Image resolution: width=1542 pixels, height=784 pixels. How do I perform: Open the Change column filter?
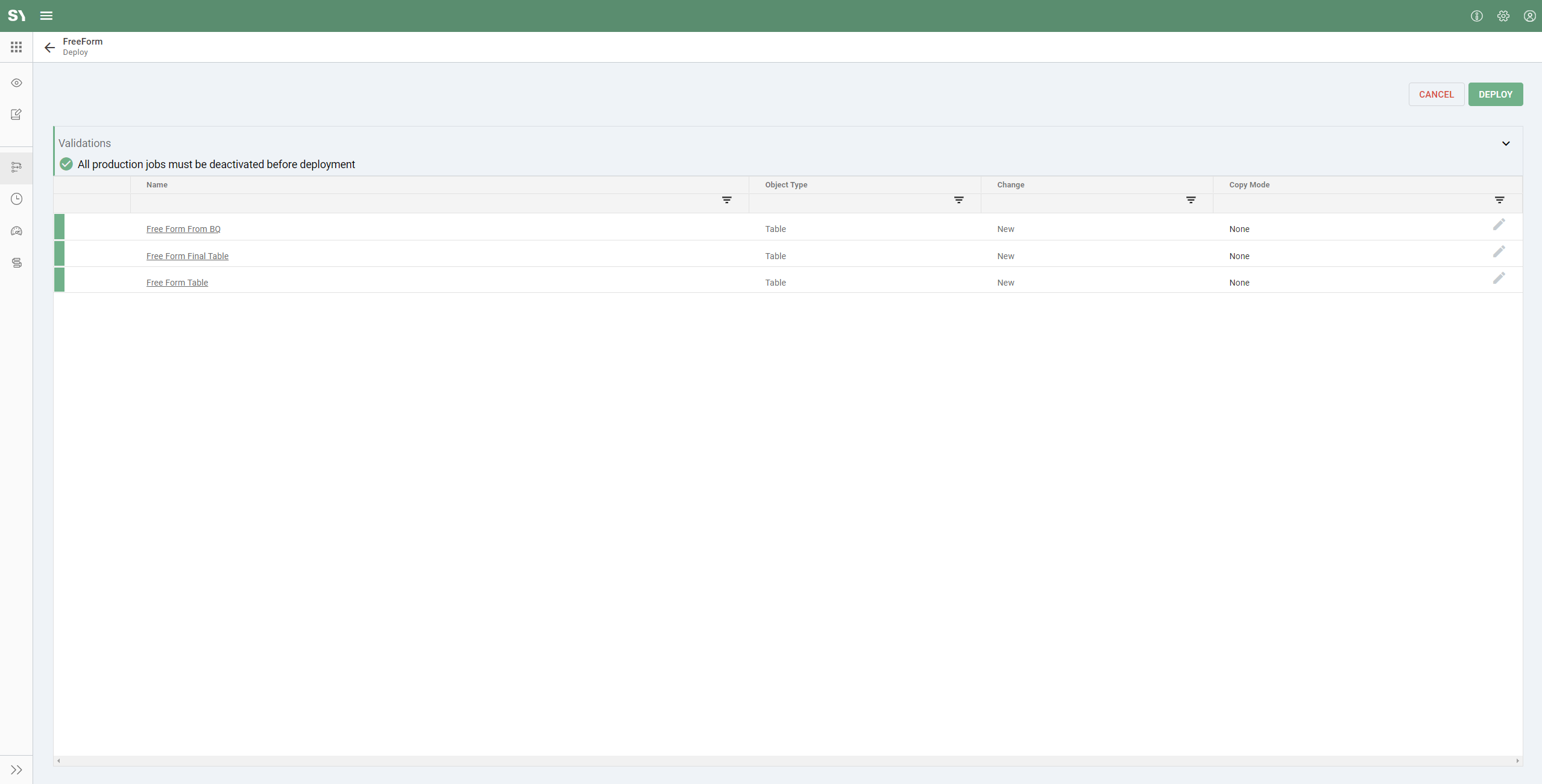point(1191,200)
